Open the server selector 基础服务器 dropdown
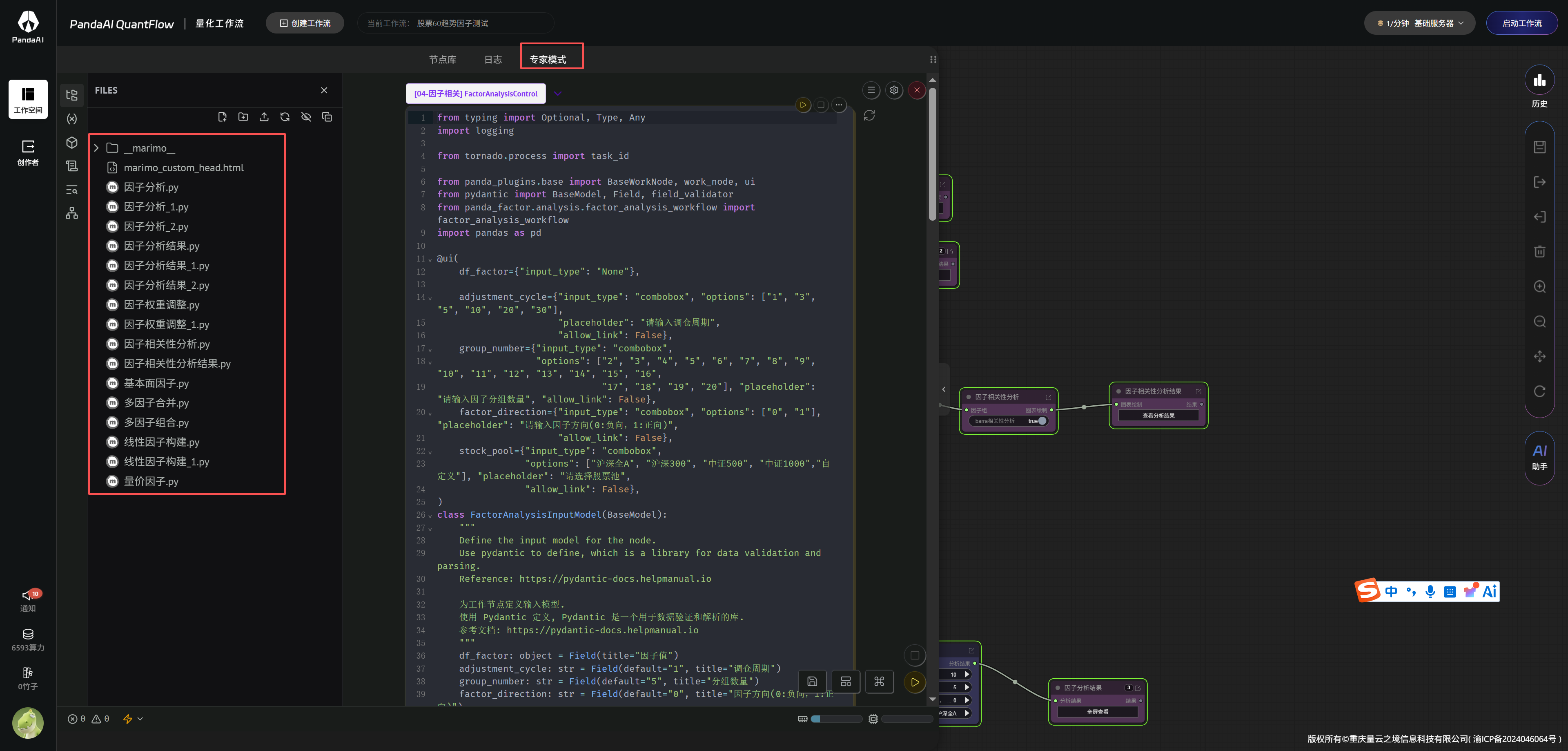 (1419, 23)
